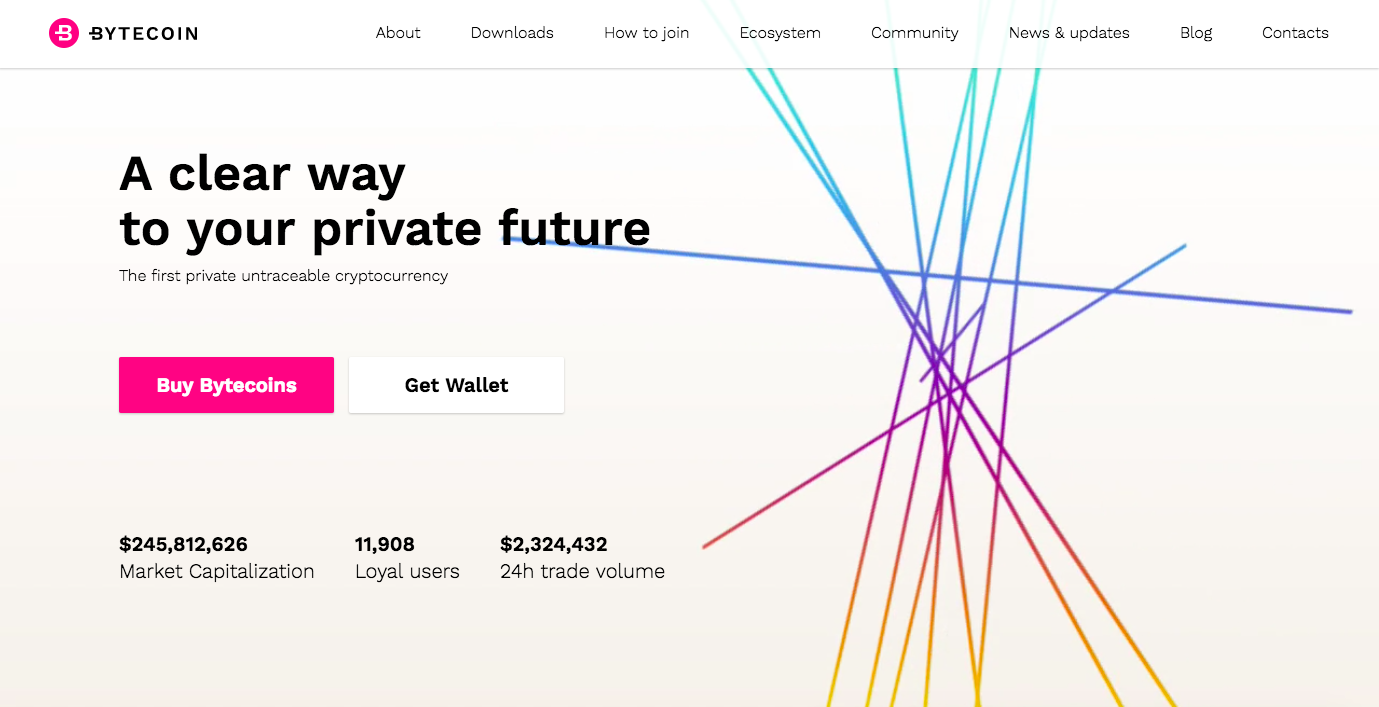Open the About menu item
The height and width of the screenshot is (707, 1379).
[x=398, y=33]
